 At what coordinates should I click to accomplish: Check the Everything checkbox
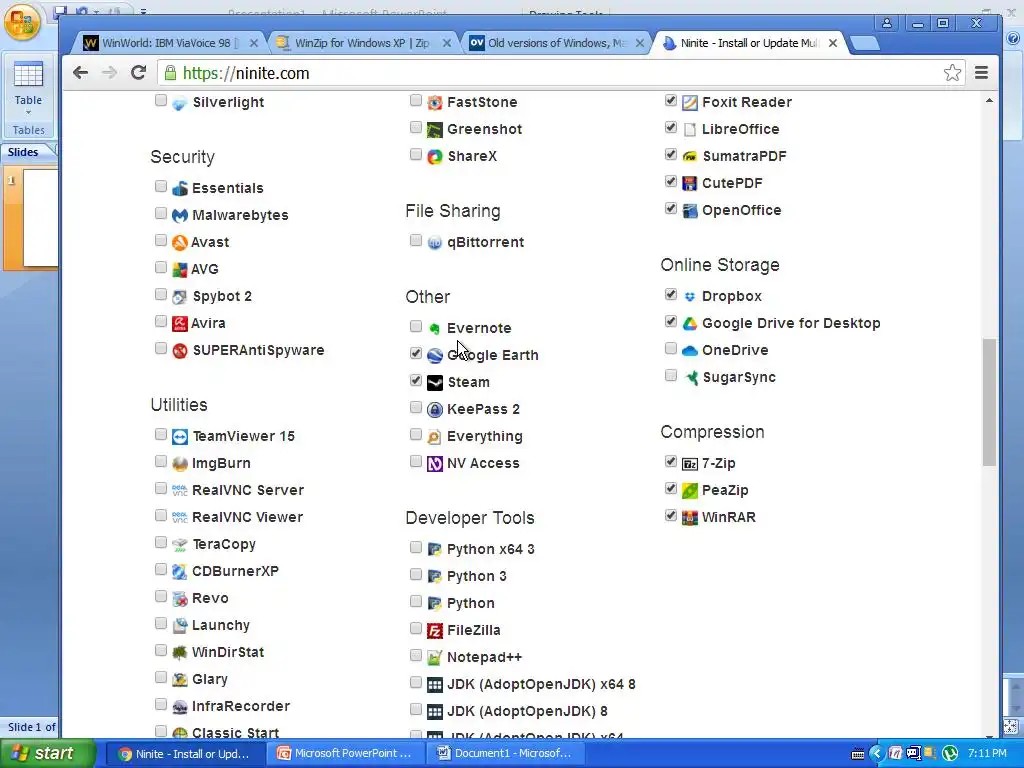point(416,434)
